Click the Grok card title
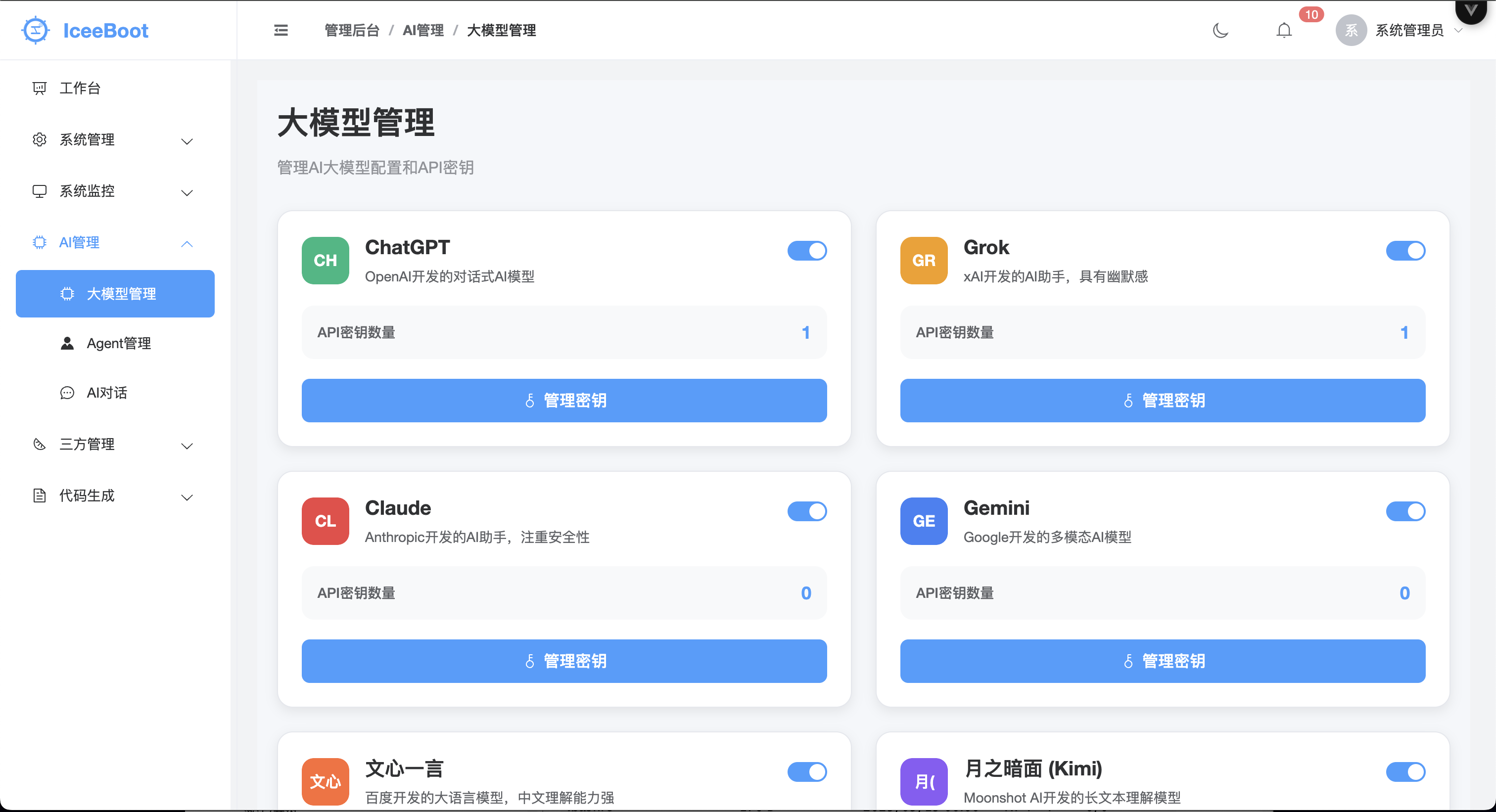This screenshot has width=1496, height=812. click(986, 247)
